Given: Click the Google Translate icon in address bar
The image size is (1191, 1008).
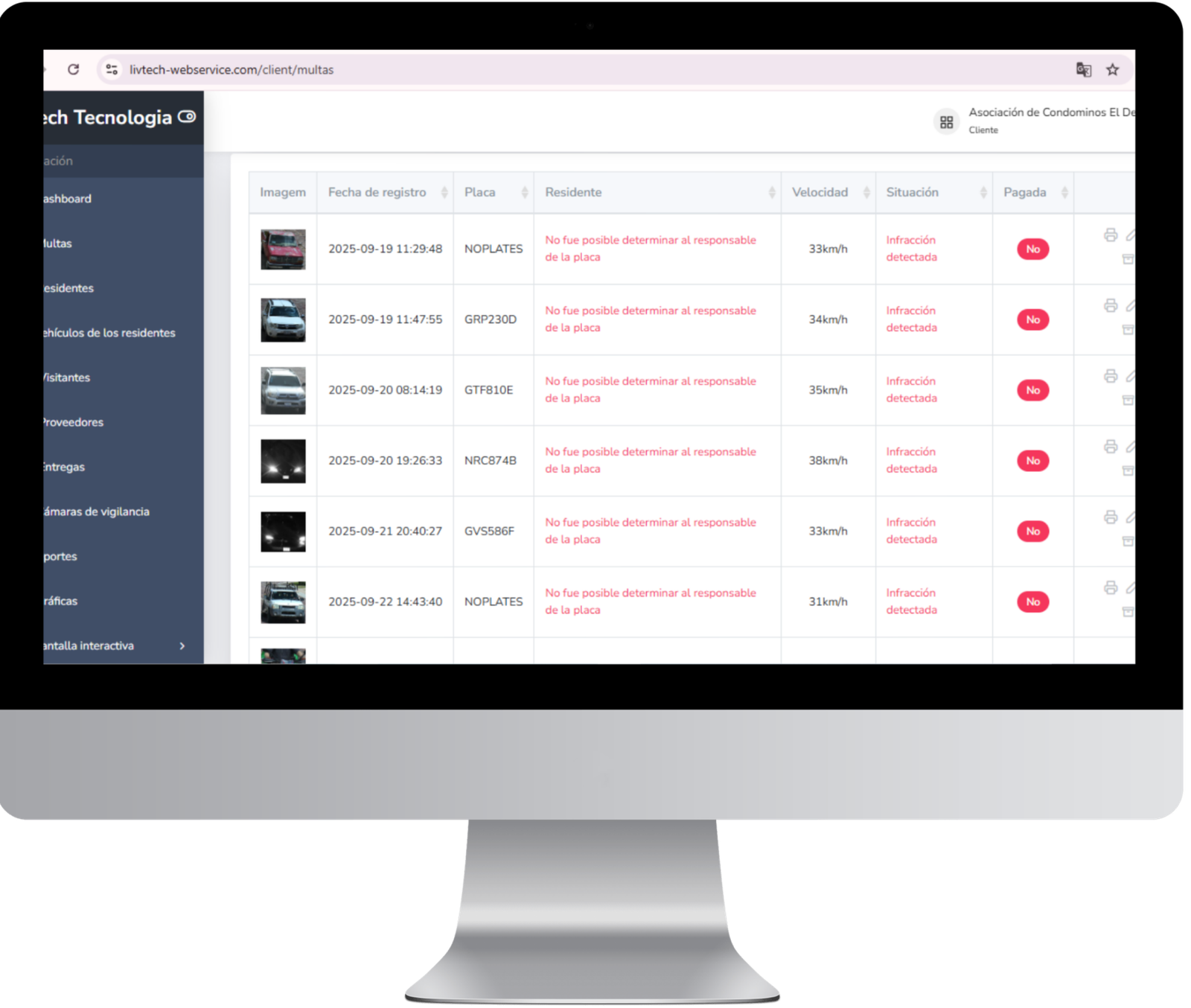Looking at the screenshot, I should (x=1083, y=69).
